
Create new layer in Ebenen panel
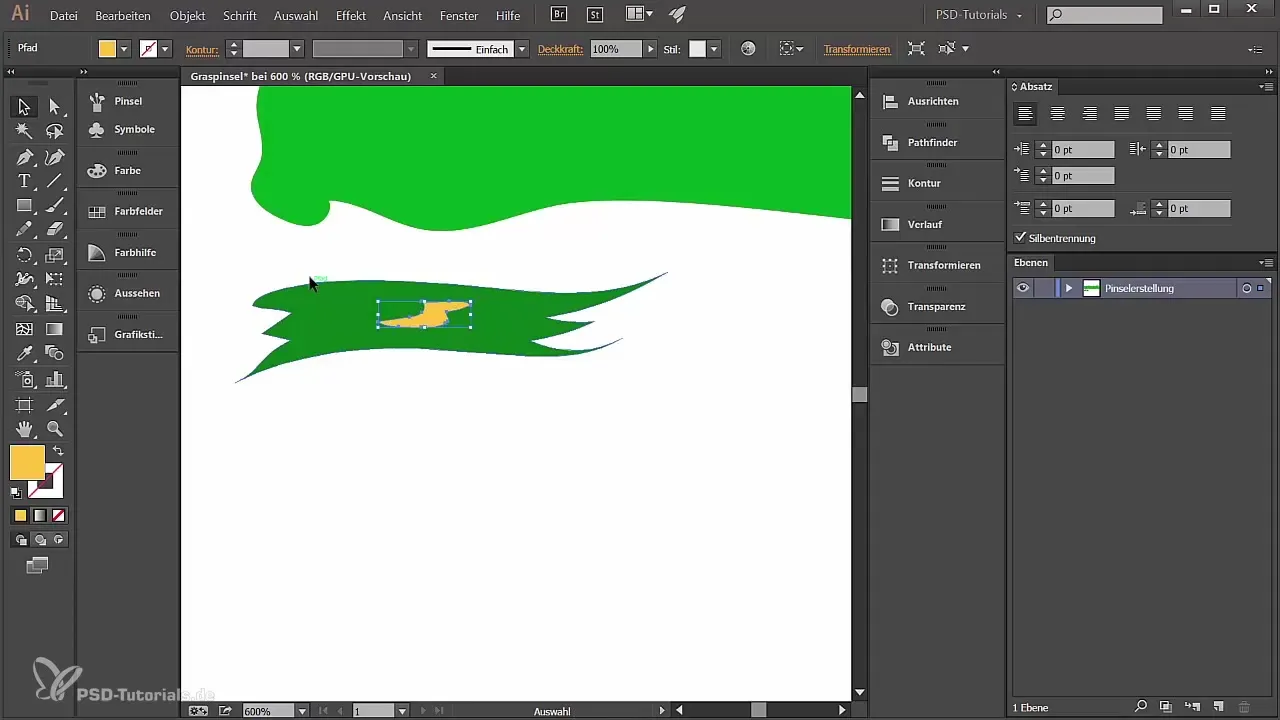(1217, 707)
